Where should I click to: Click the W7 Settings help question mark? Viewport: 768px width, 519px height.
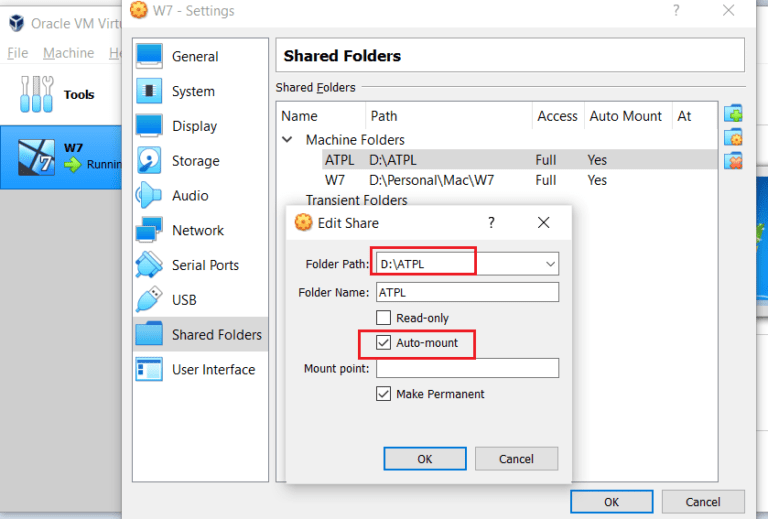tap(676, 10)
